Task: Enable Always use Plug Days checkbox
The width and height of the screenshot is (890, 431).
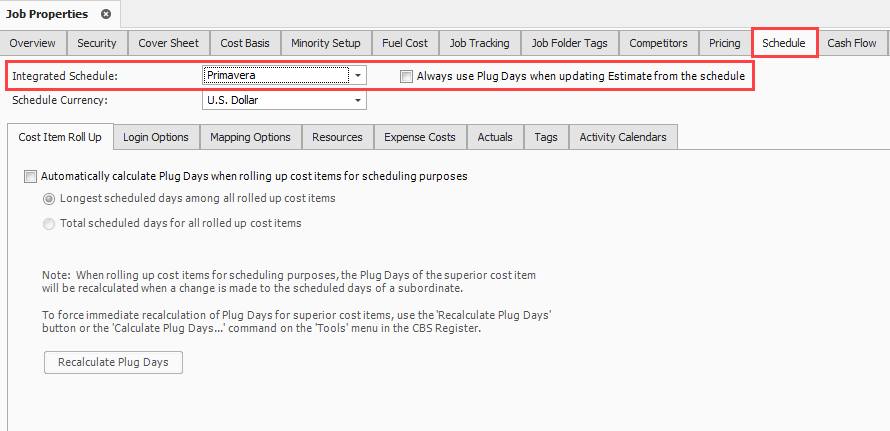Action: click(406, 76)
